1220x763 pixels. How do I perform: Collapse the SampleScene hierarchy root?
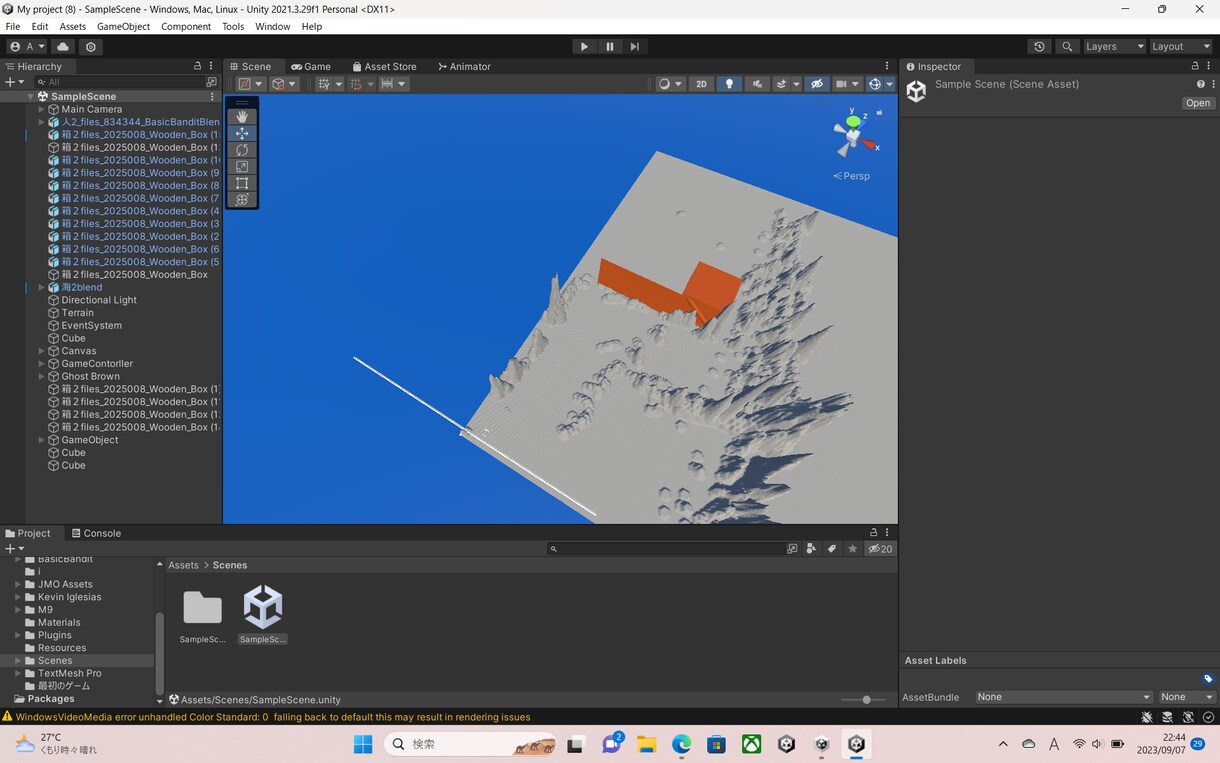click(x=30, y=97)
